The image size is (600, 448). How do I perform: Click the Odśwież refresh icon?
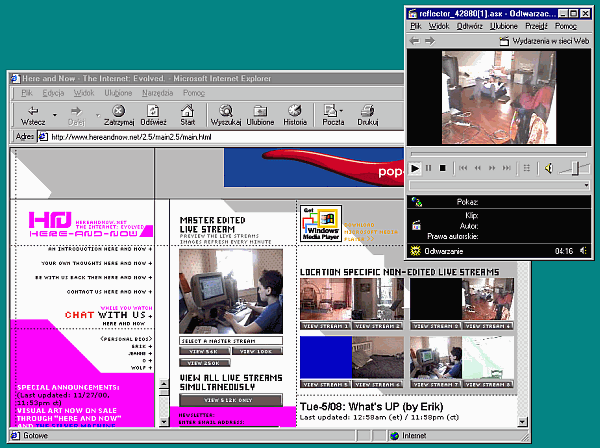tap(153, 116)
